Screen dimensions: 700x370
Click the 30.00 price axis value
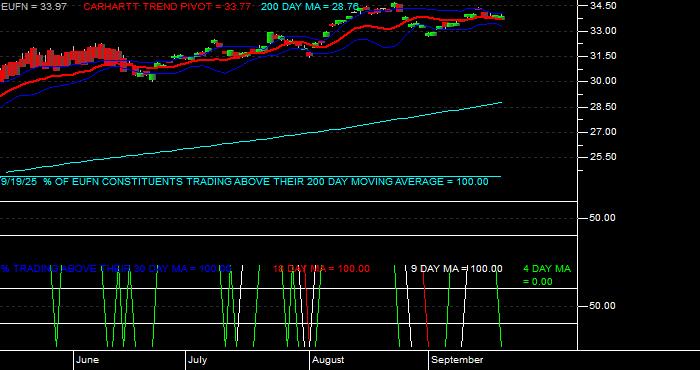[603, 81]
